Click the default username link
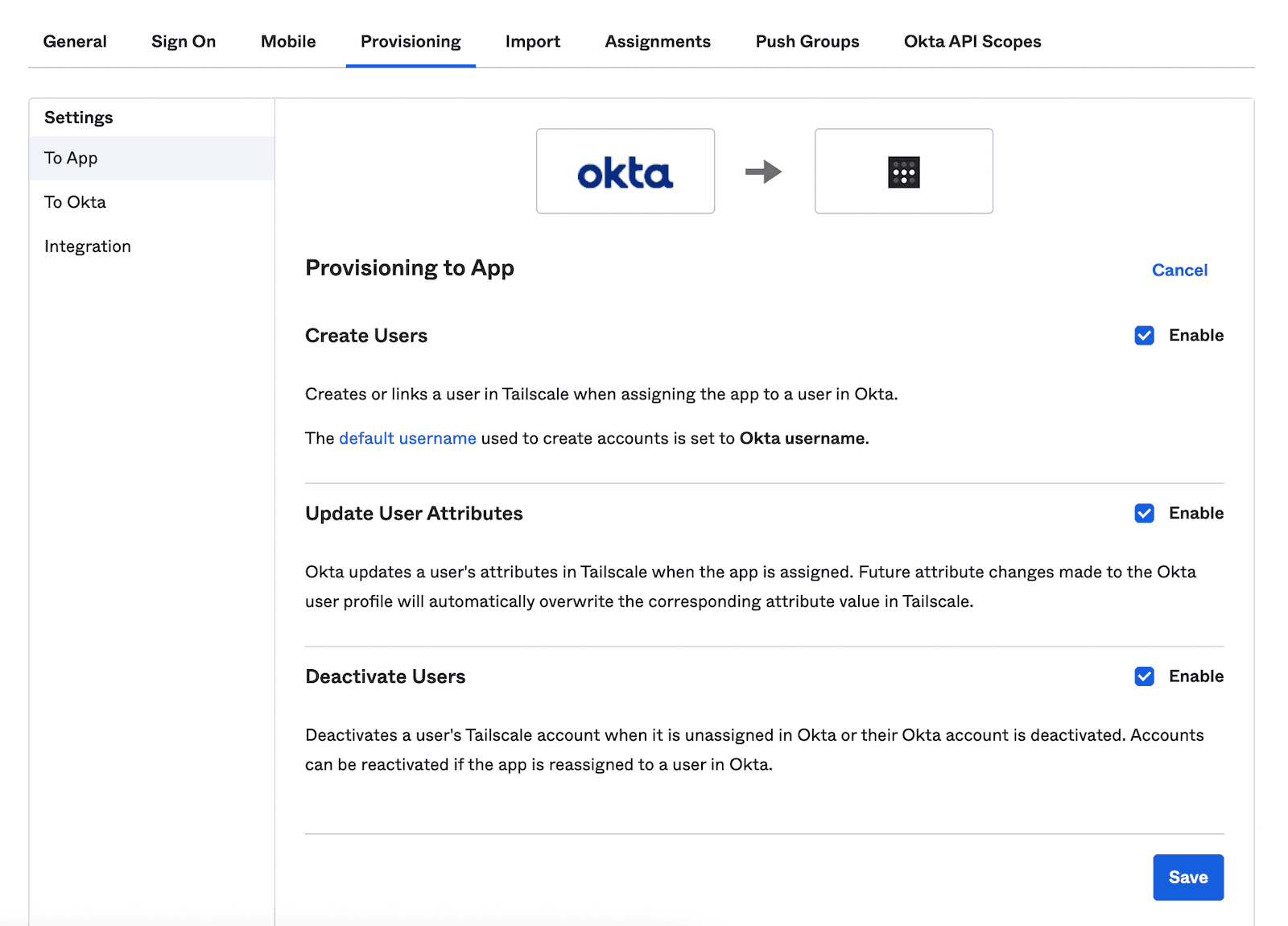 point(407,438)
